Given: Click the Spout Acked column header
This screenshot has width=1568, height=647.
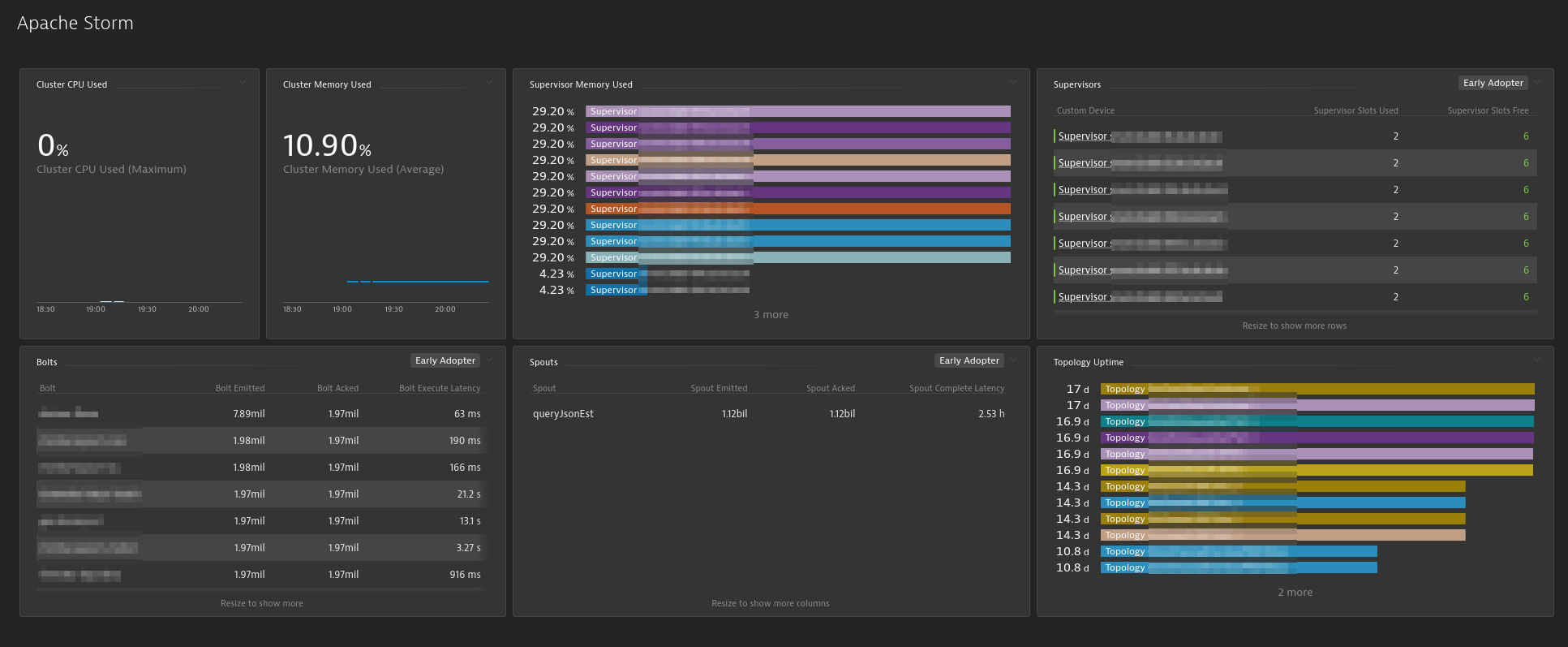Looking at the screenshot, I should click(x=831, y=388).
